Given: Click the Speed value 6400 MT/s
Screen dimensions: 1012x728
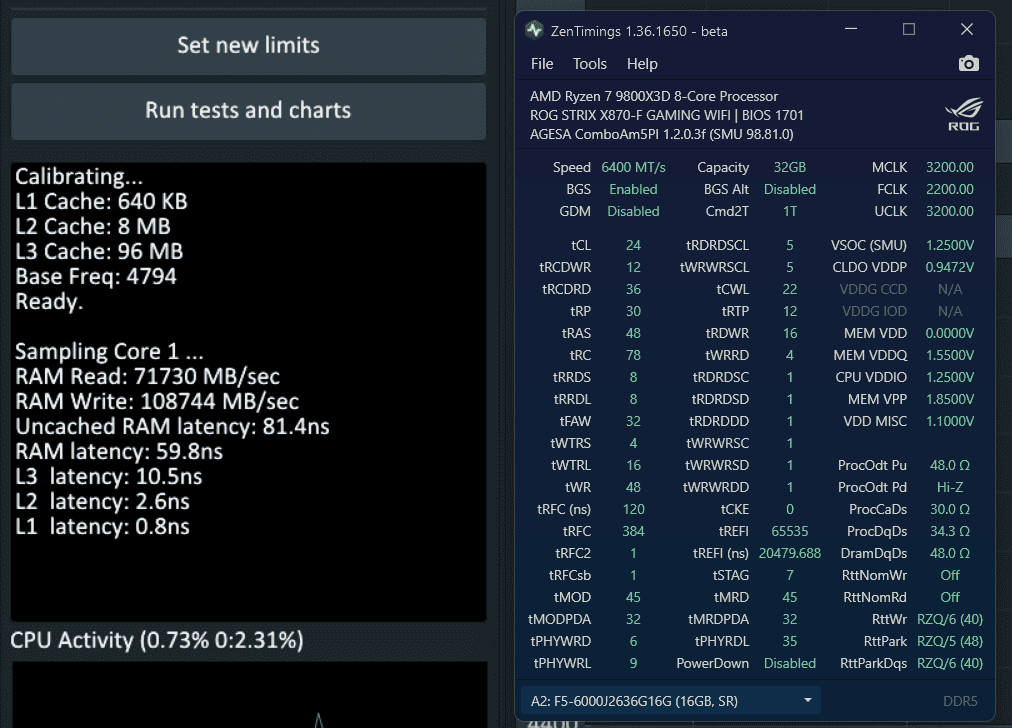Looking at the screenshot, I should point(633,167).
